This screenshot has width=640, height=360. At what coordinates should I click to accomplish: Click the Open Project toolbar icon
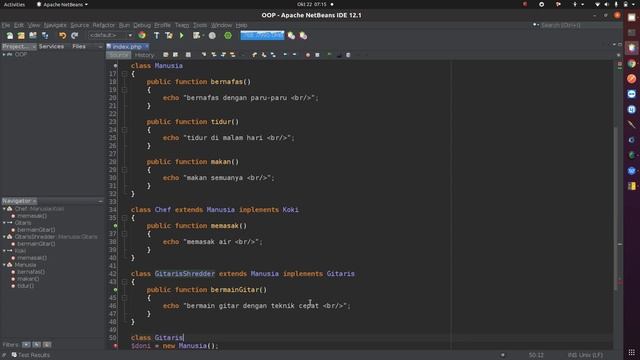33,36
